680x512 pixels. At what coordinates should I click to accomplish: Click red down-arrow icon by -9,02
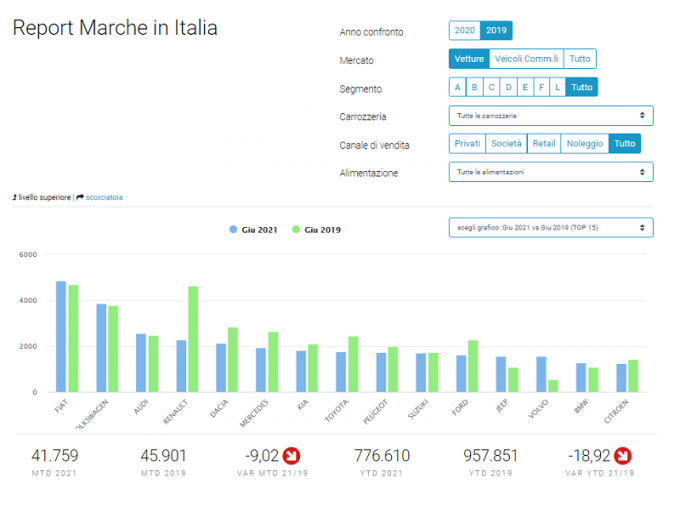tap(291, 456)
